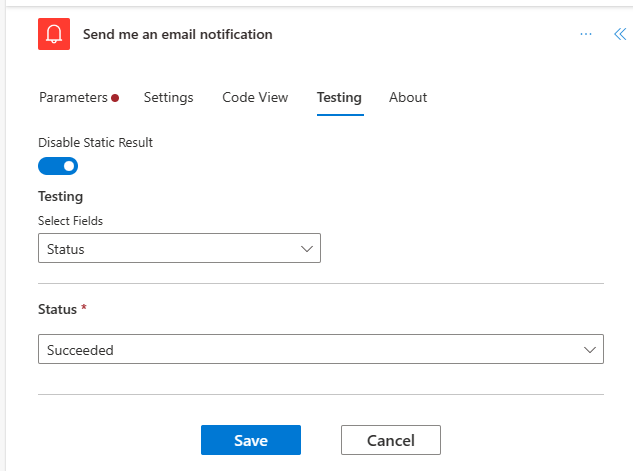633x471 pixels.
Task: Switch to the Parameters tab
Action: click(72, 97)
